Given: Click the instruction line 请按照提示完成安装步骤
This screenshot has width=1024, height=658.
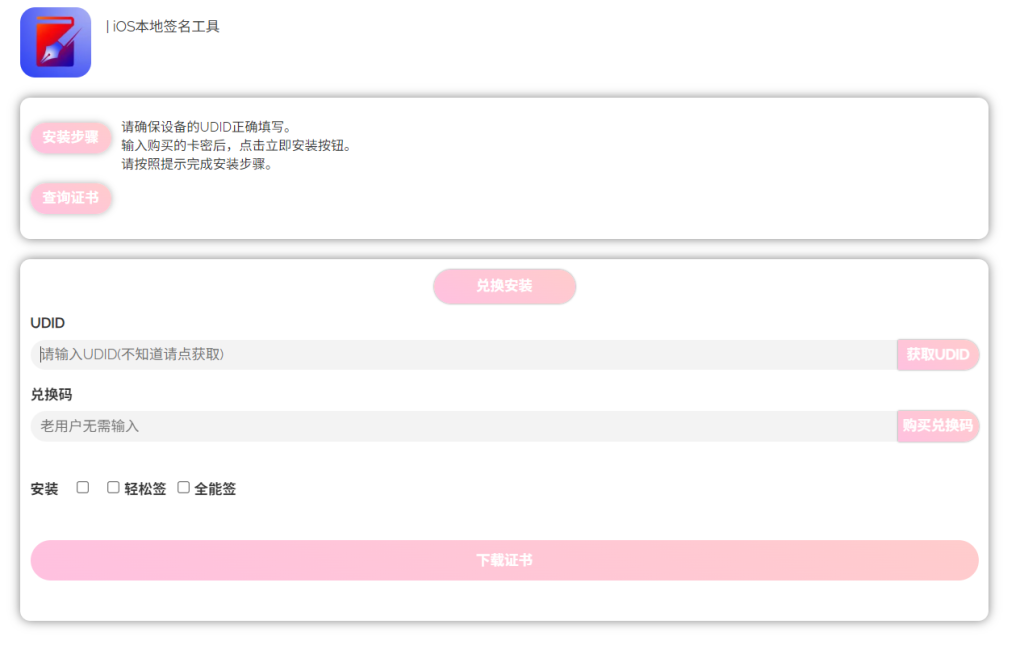Looking at the screenshot, I should pyautogui.click(x=197, y=164).
